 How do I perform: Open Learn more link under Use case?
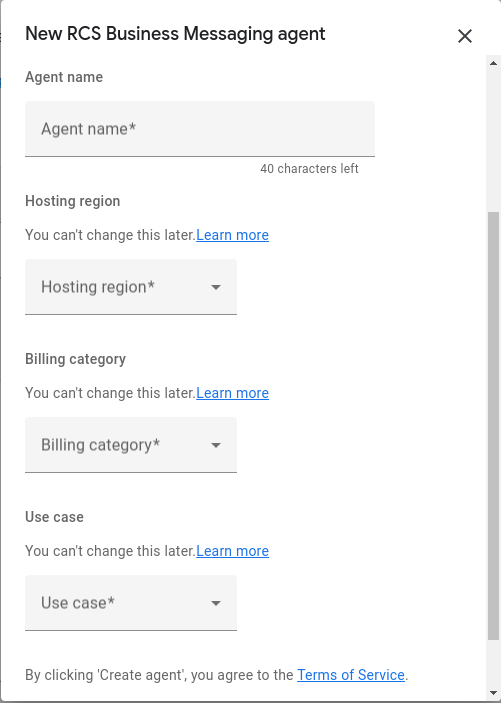(x=232, y=551)
